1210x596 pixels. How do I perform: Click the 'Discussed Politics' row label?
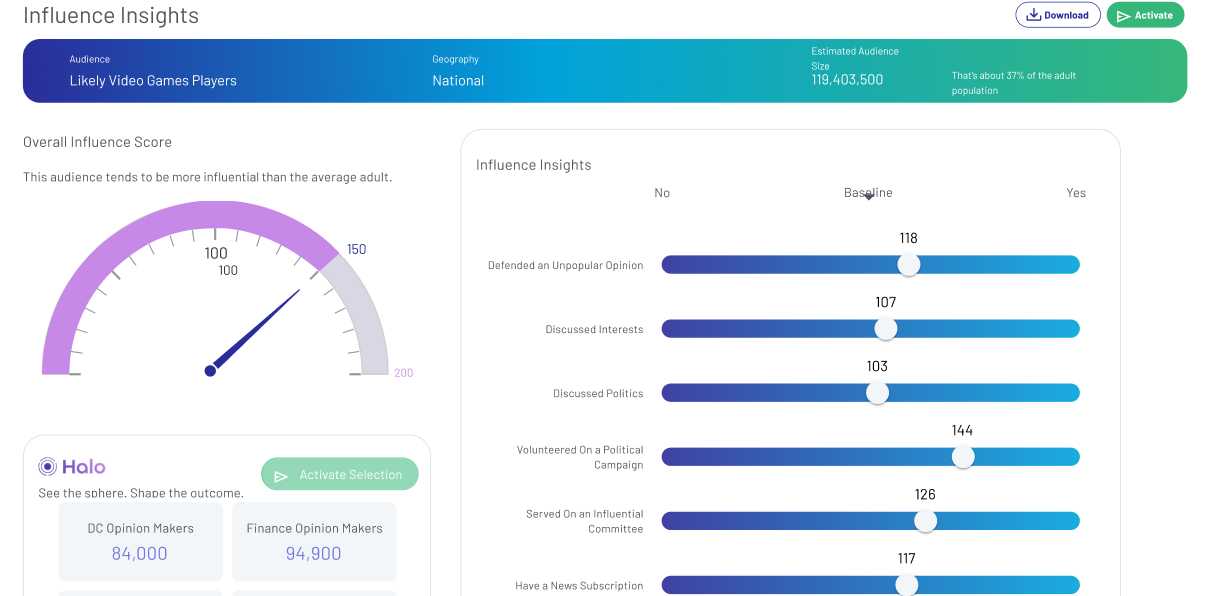pyautogui.click(x=598, y=394)
